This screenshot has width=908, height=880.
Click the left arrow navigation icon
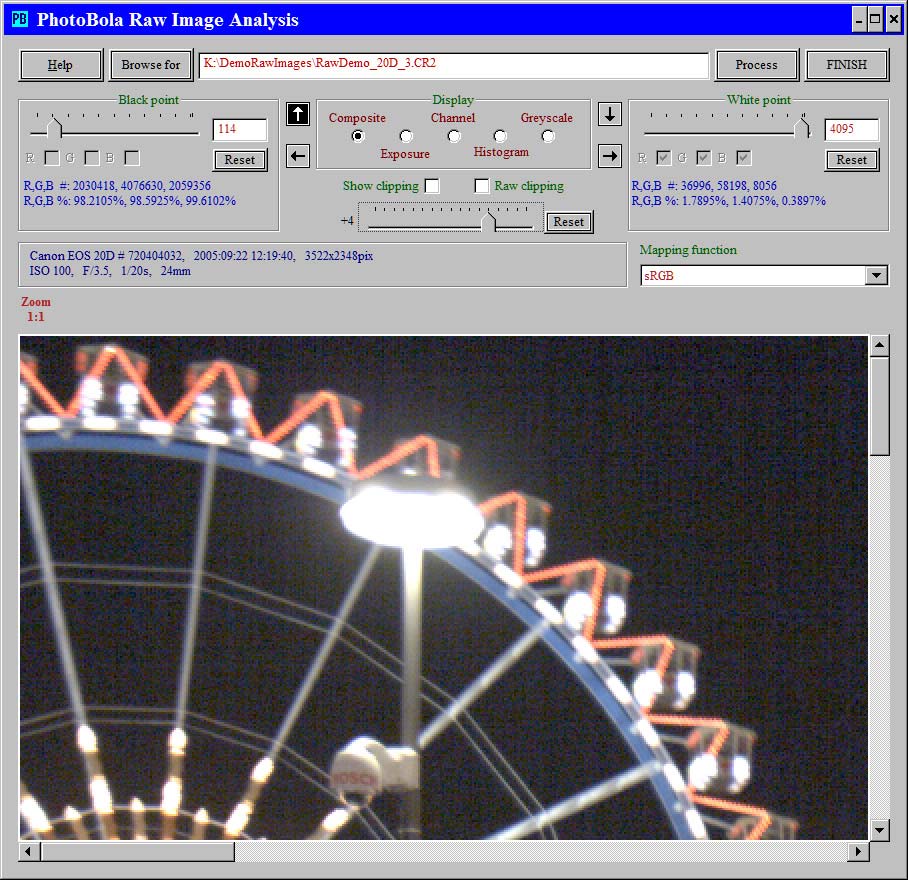298,156
